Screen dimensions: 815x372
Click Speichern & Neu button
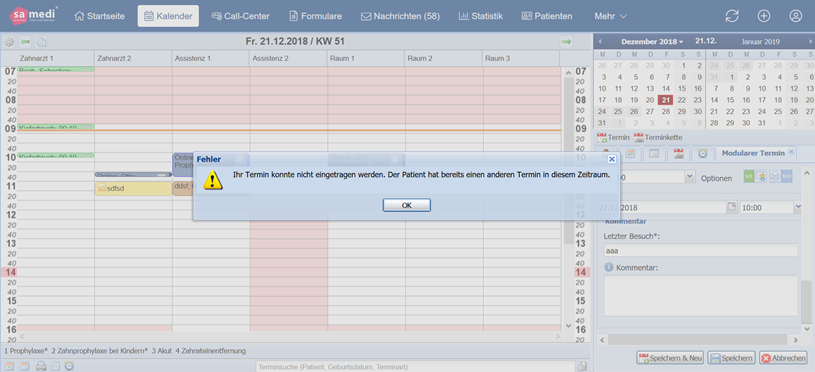coord(671,358)
